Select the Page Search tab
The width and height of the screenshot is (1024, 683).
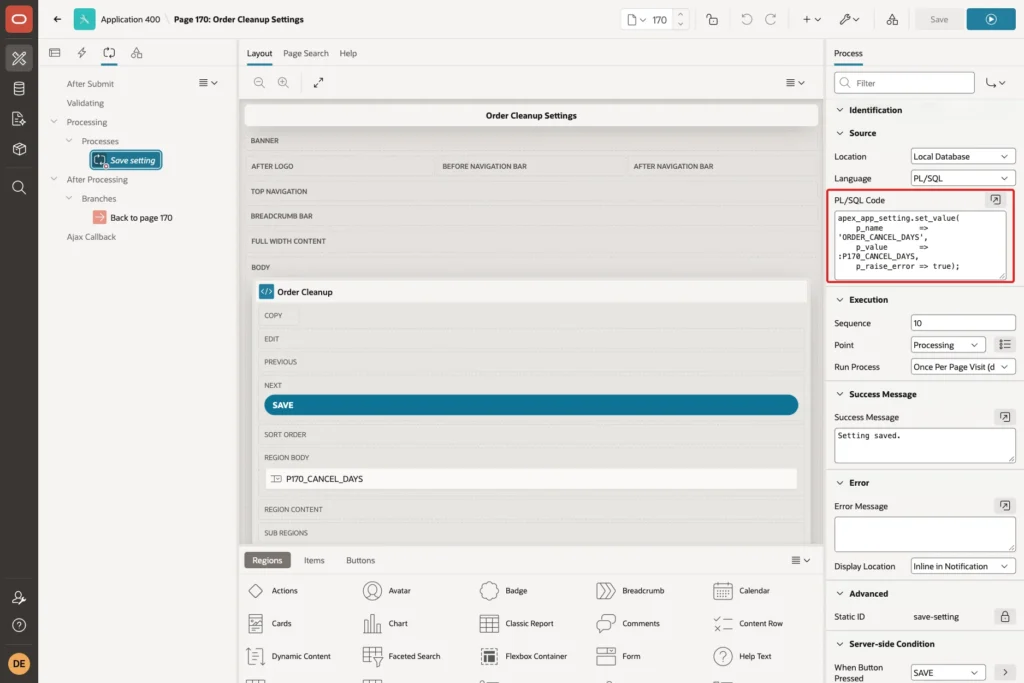[306, 54]
